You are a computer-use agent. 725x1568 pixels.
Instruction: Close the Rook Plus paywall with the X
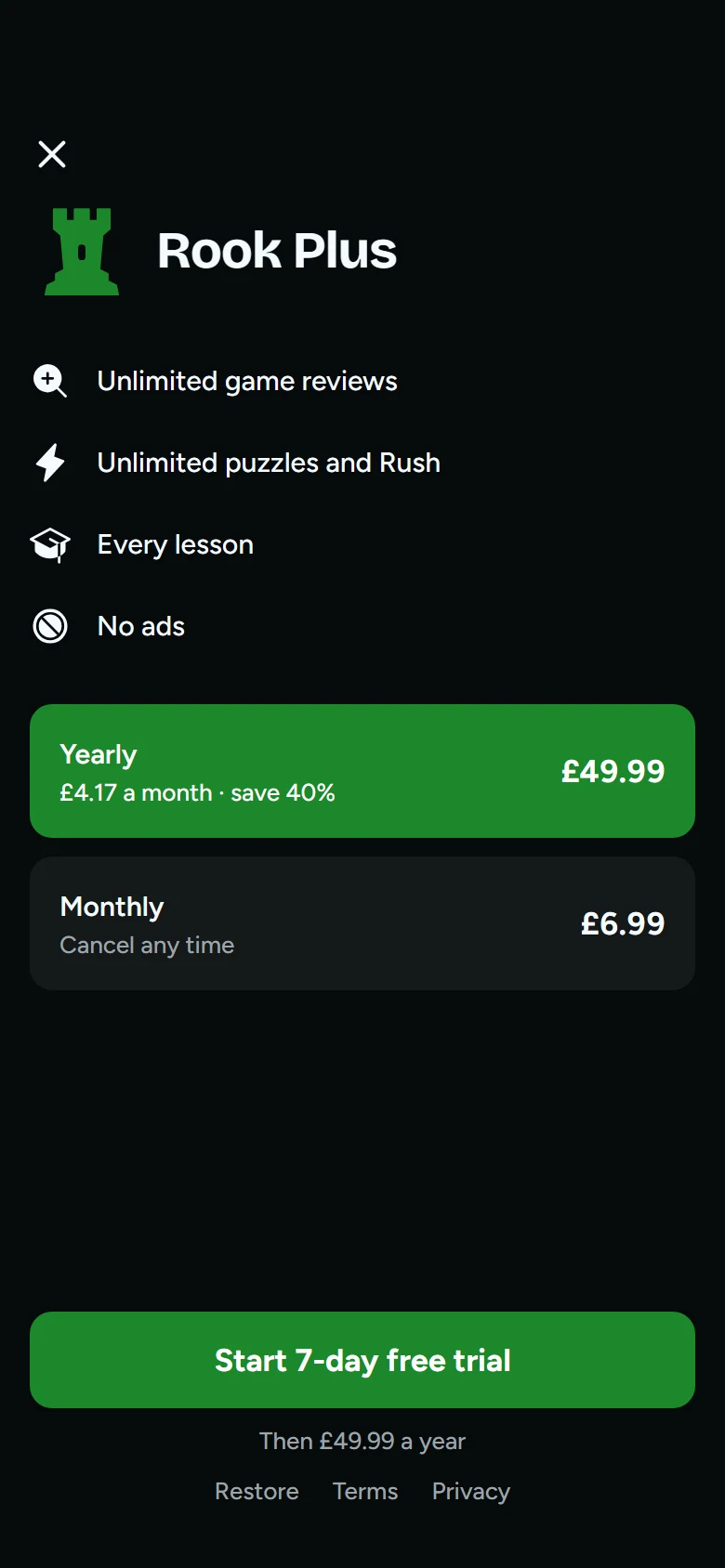[x=52, y=154]
